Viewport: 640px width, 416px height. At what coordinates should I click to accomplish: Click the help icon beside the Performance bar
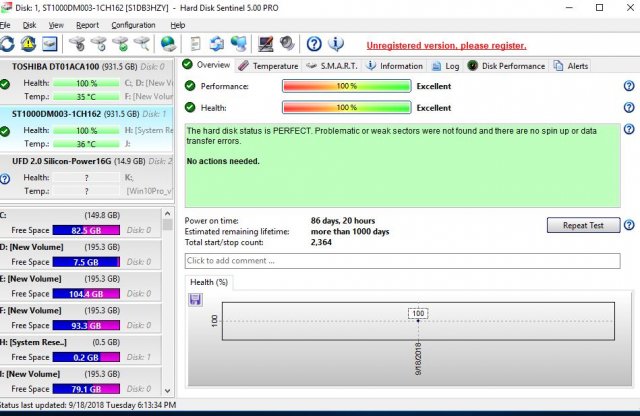coord(629,86)
